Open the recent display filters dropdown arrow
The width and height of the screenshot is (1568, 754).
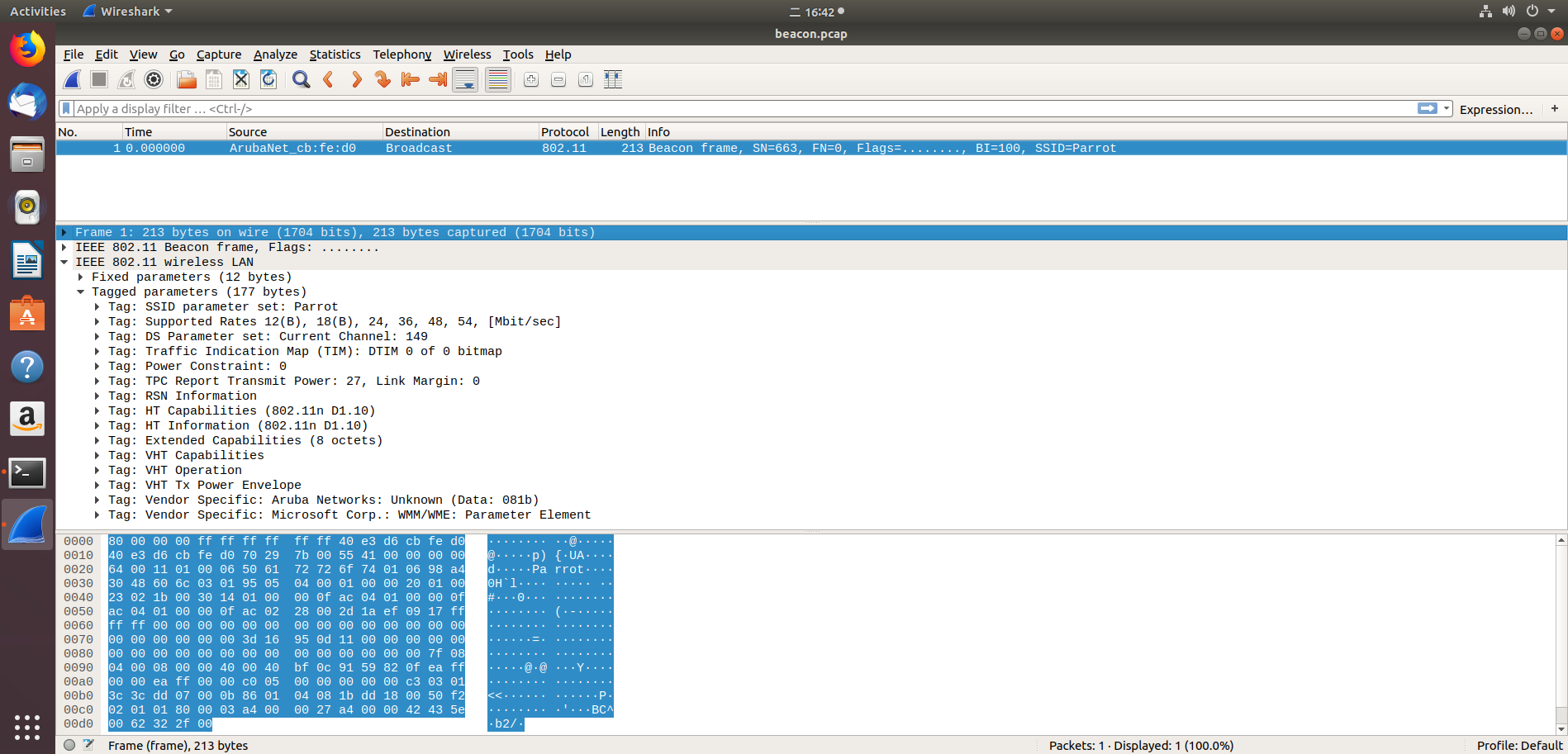1447,108
